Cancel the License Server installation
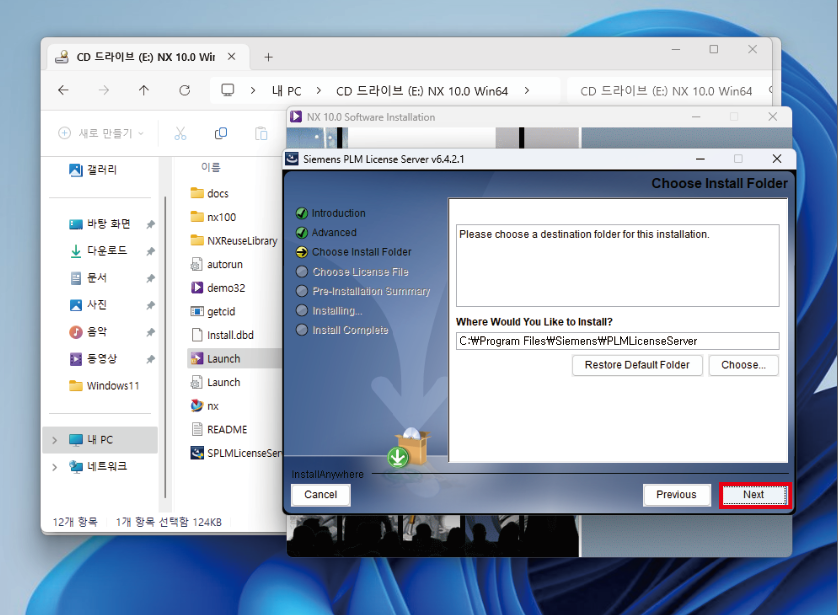 [x=321, y=495]
